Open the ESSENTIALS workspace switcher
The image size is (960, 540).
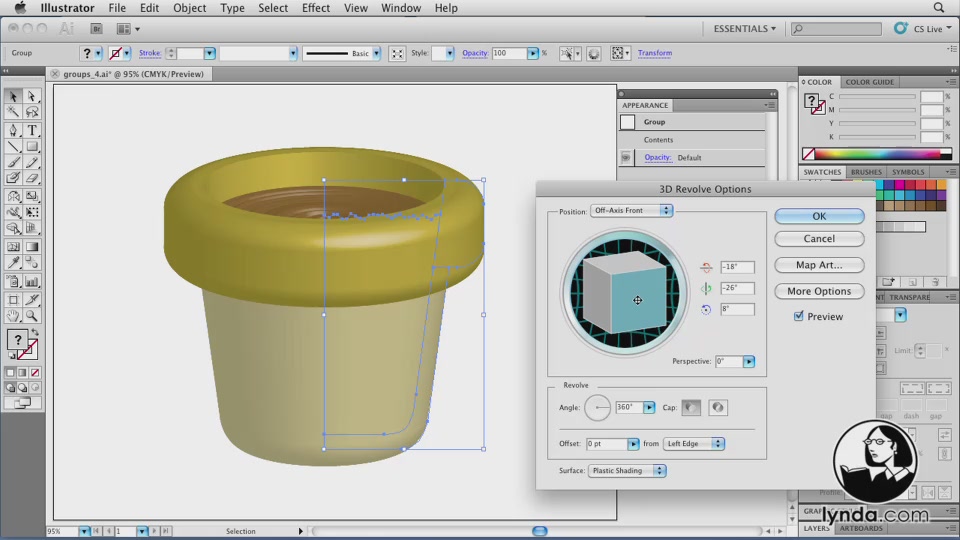744,29
